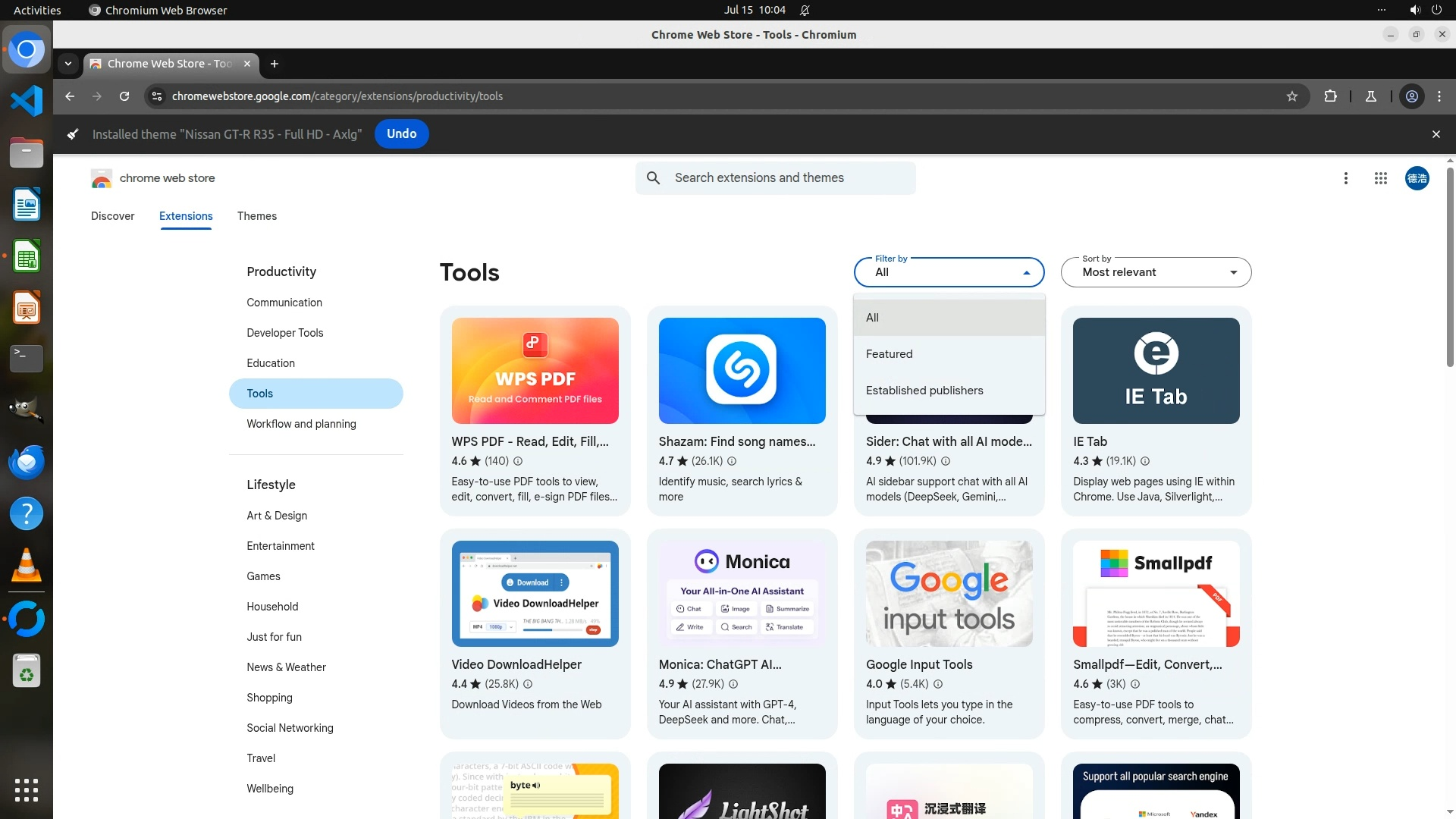Click the site information icon in address bar

(157, 96)
